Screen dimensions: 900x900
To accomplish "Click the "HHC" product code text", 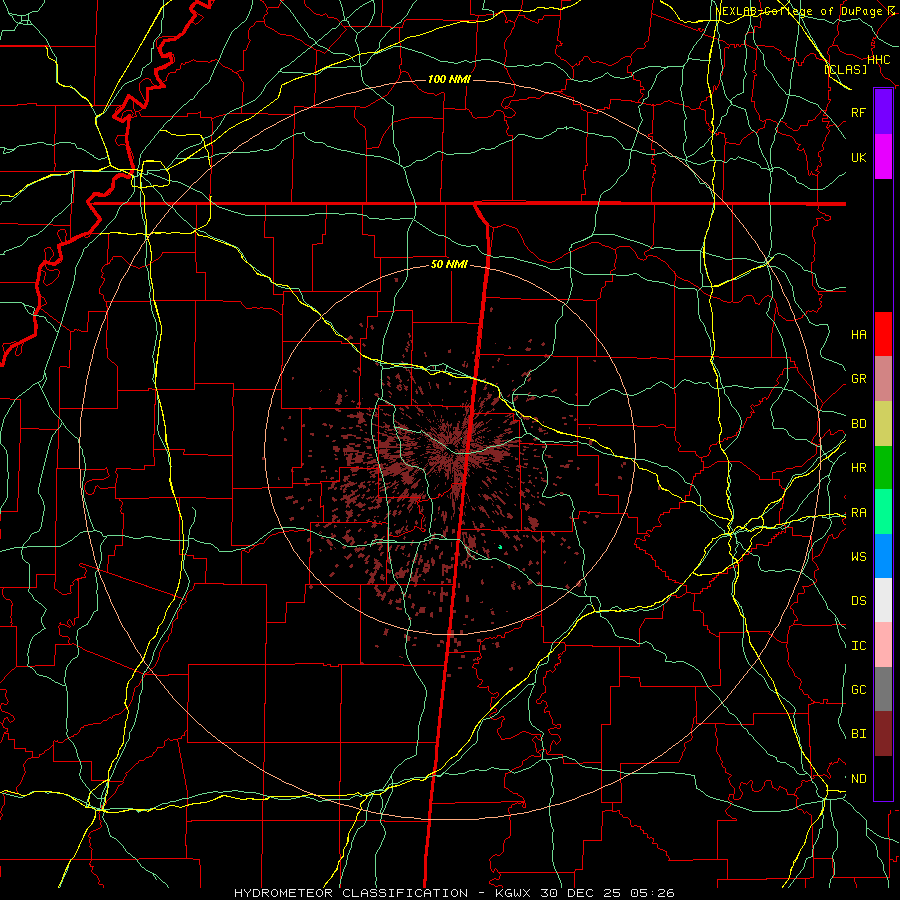I will [878, 60].
